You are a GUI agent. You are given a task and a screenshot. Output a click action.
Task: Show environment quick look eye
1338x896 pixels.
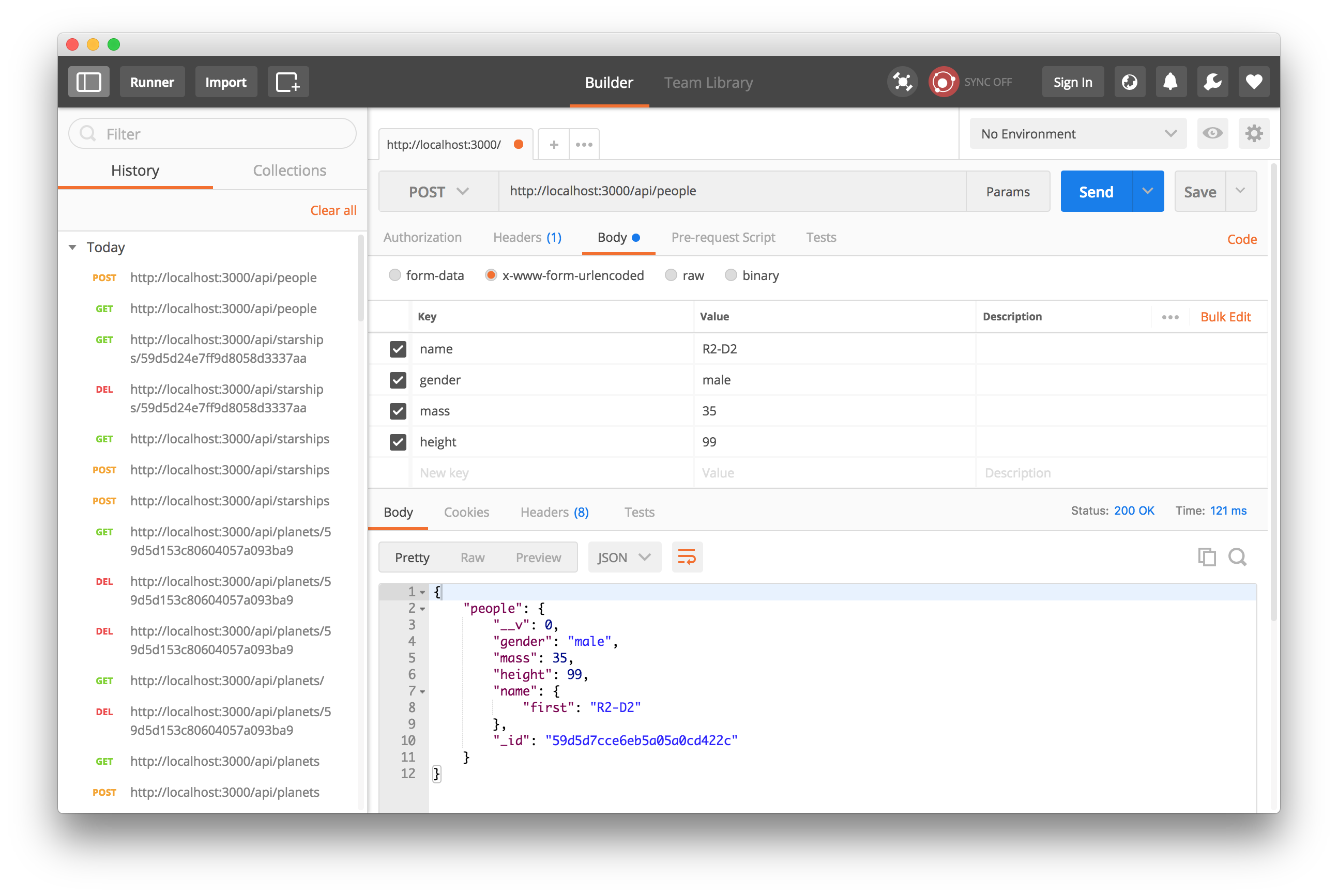coord(1212,134)
